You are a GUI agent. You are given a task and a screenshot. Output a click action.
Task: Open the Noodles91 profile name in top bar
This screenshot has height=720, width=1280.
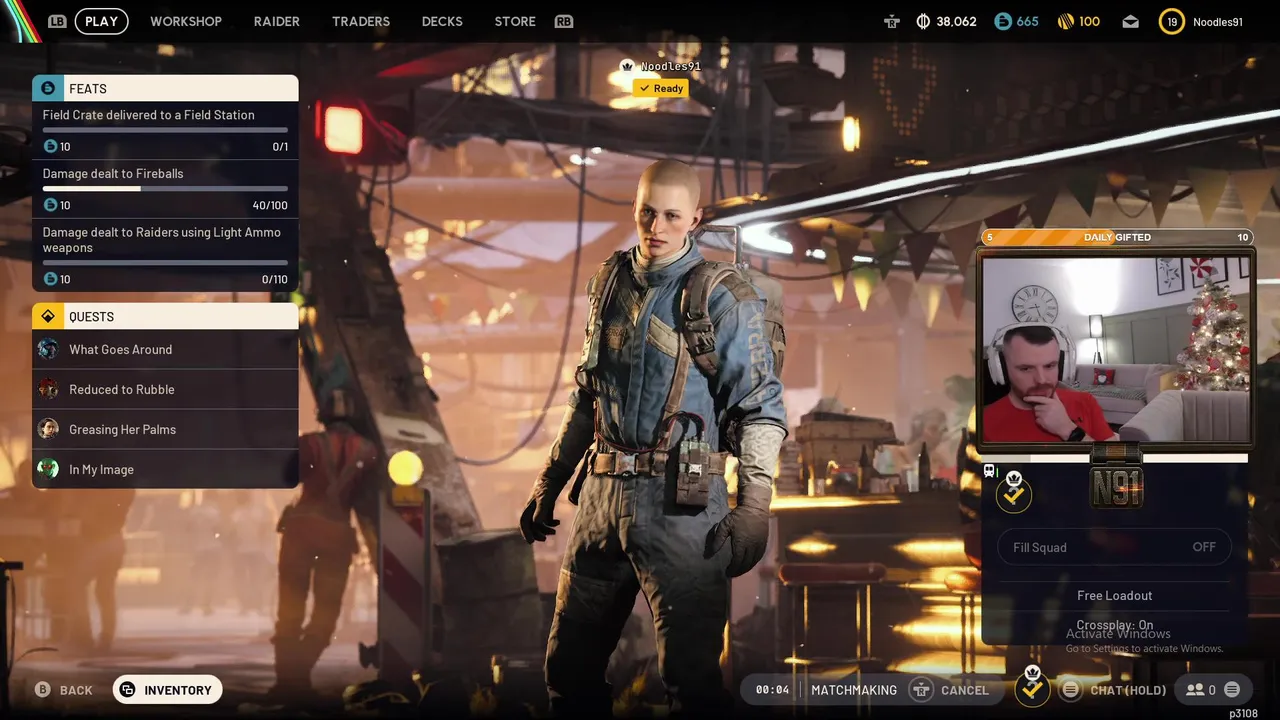[1218, 21]
